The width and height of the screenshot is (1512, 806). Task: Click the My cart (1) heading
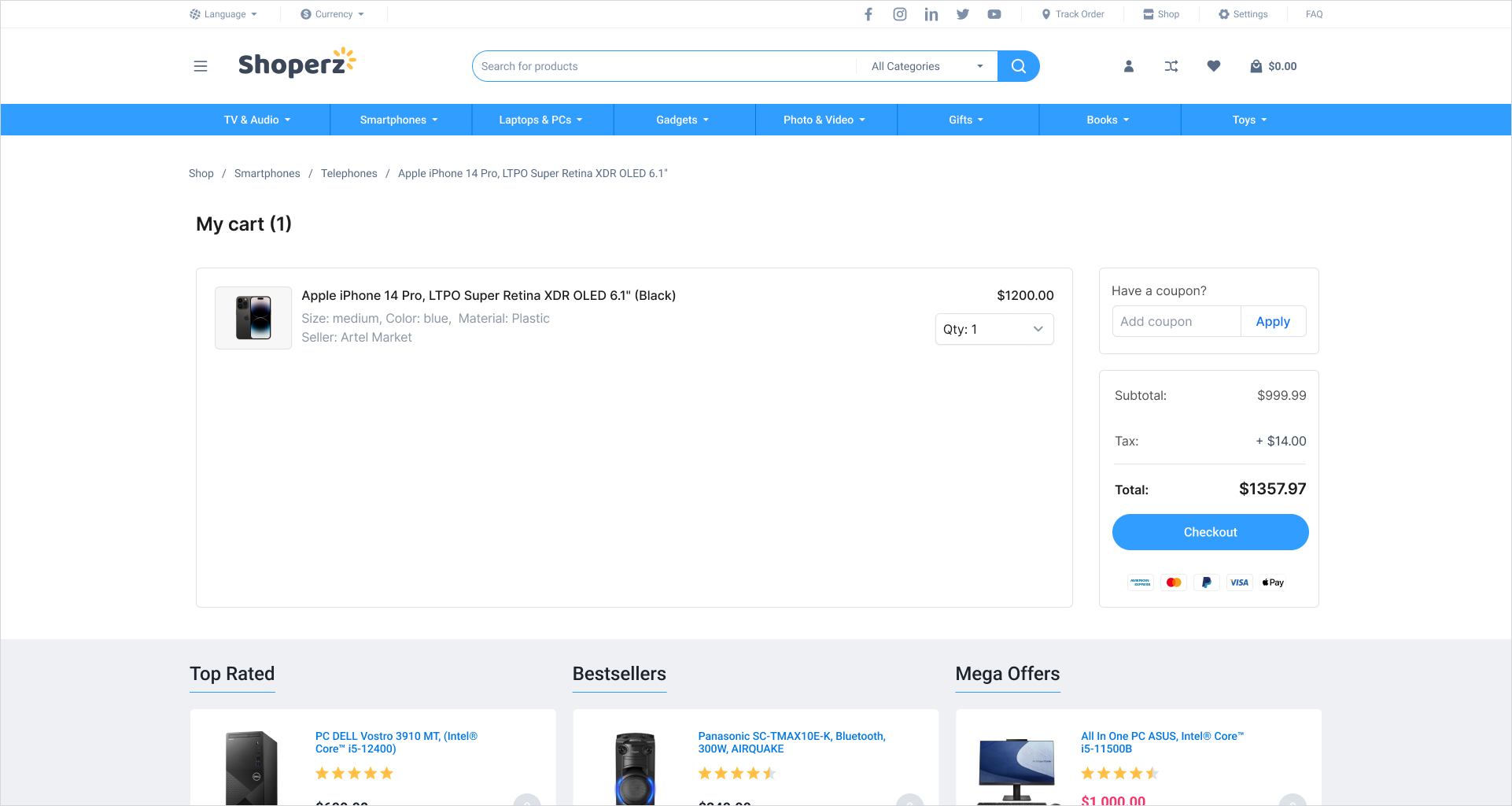pyautogui.click(x=244, y=224)
